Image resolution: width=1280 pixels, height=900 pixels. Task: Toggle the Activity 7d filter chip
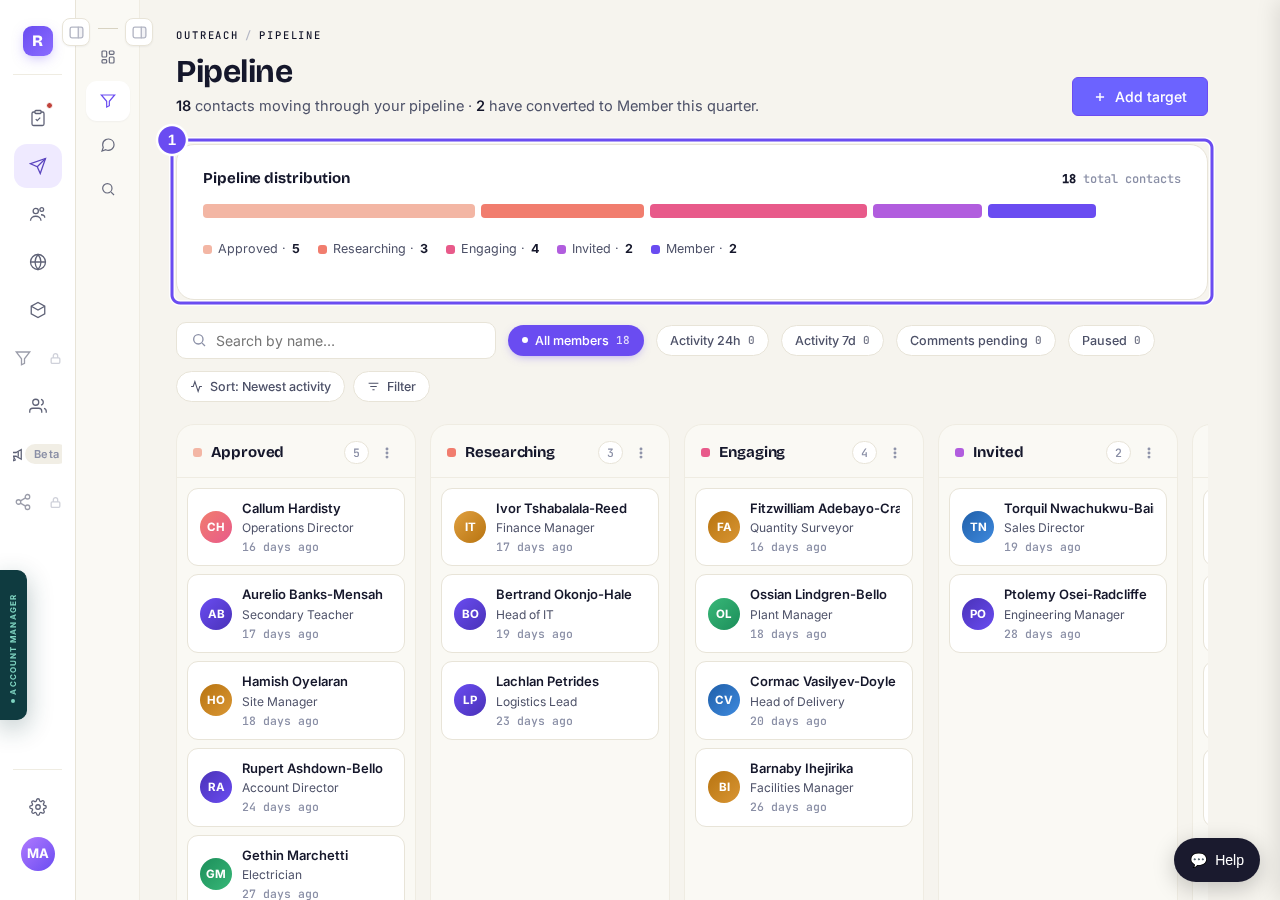(832, 341)
